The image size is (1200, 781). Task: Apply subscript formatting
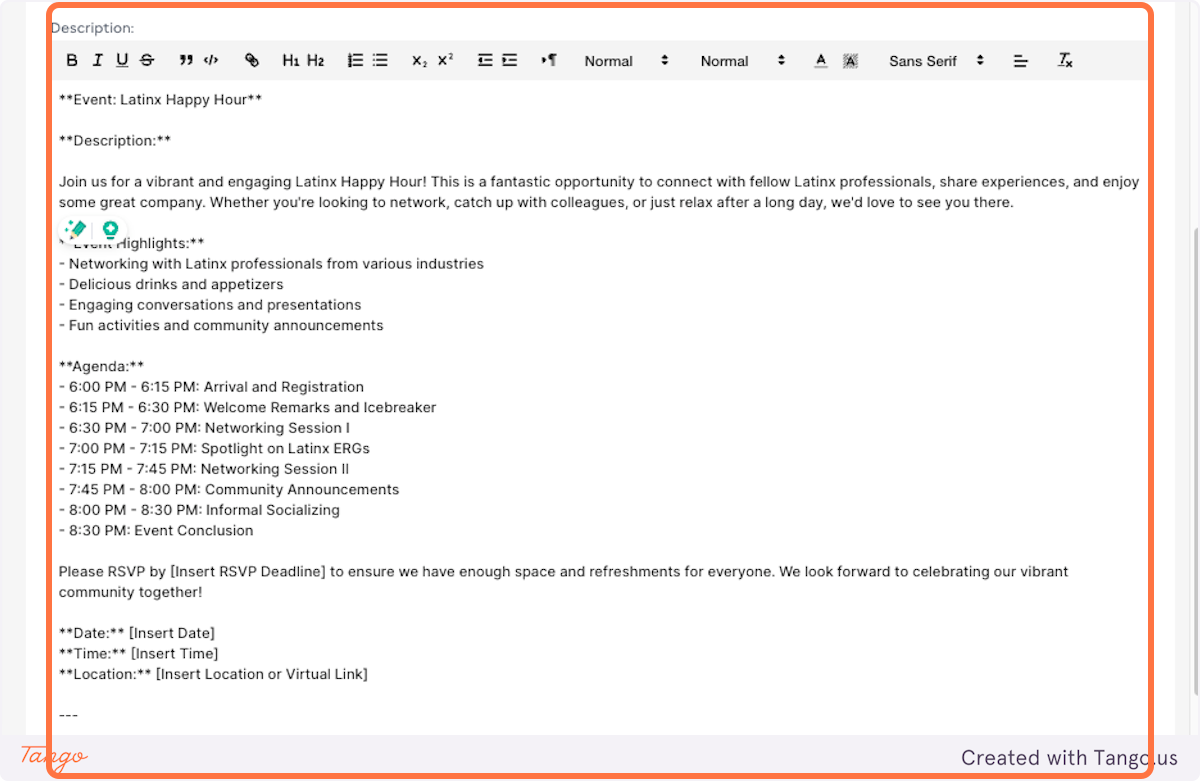pos(420,61)
